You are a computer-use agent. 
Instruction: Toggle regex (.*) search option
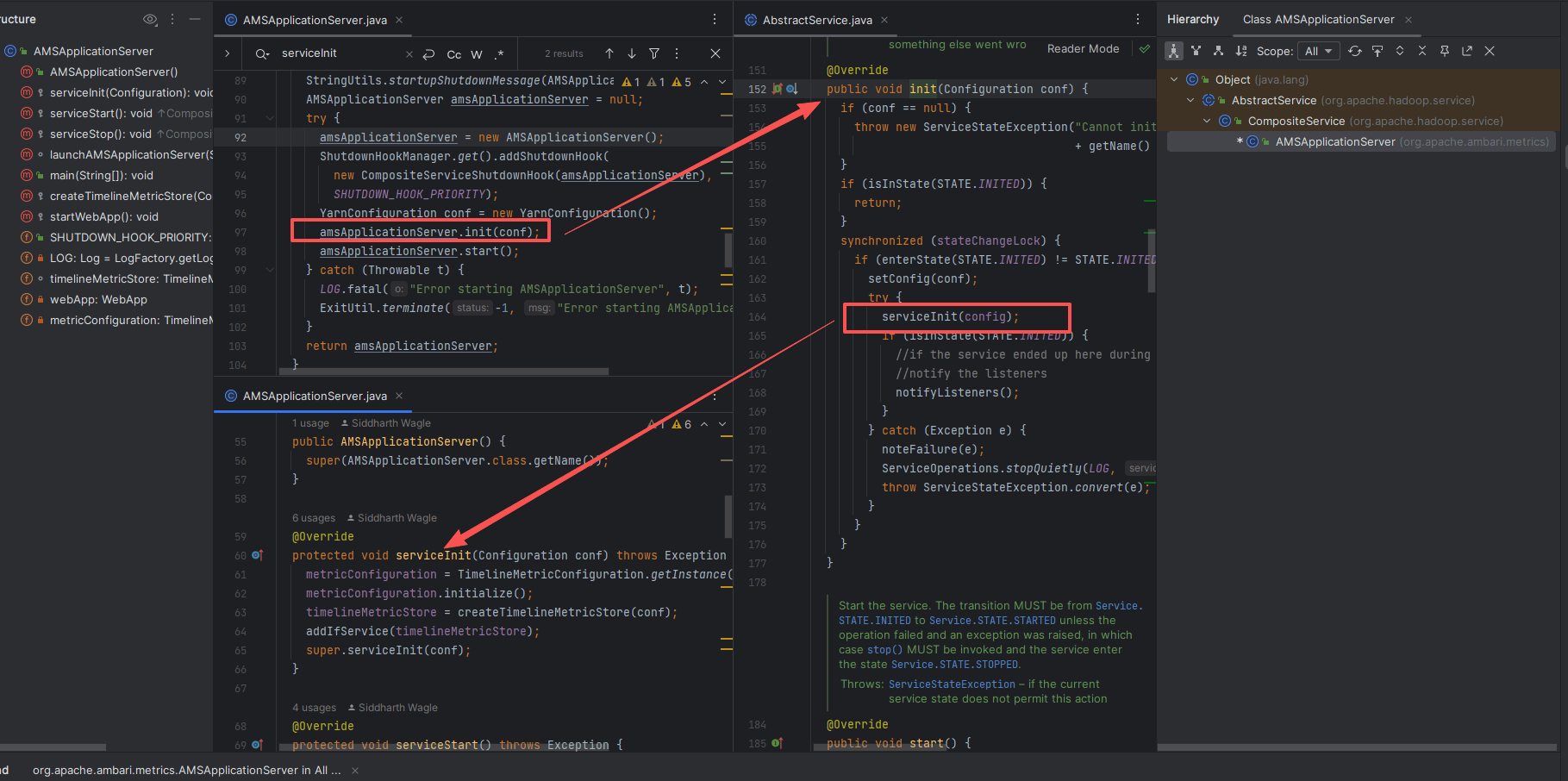click(x=499, y=54)
